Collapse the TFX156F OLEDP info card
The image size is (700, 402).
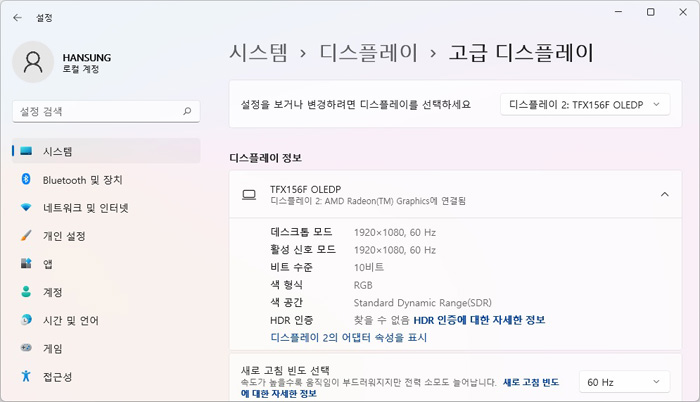(x=665, y=194)
